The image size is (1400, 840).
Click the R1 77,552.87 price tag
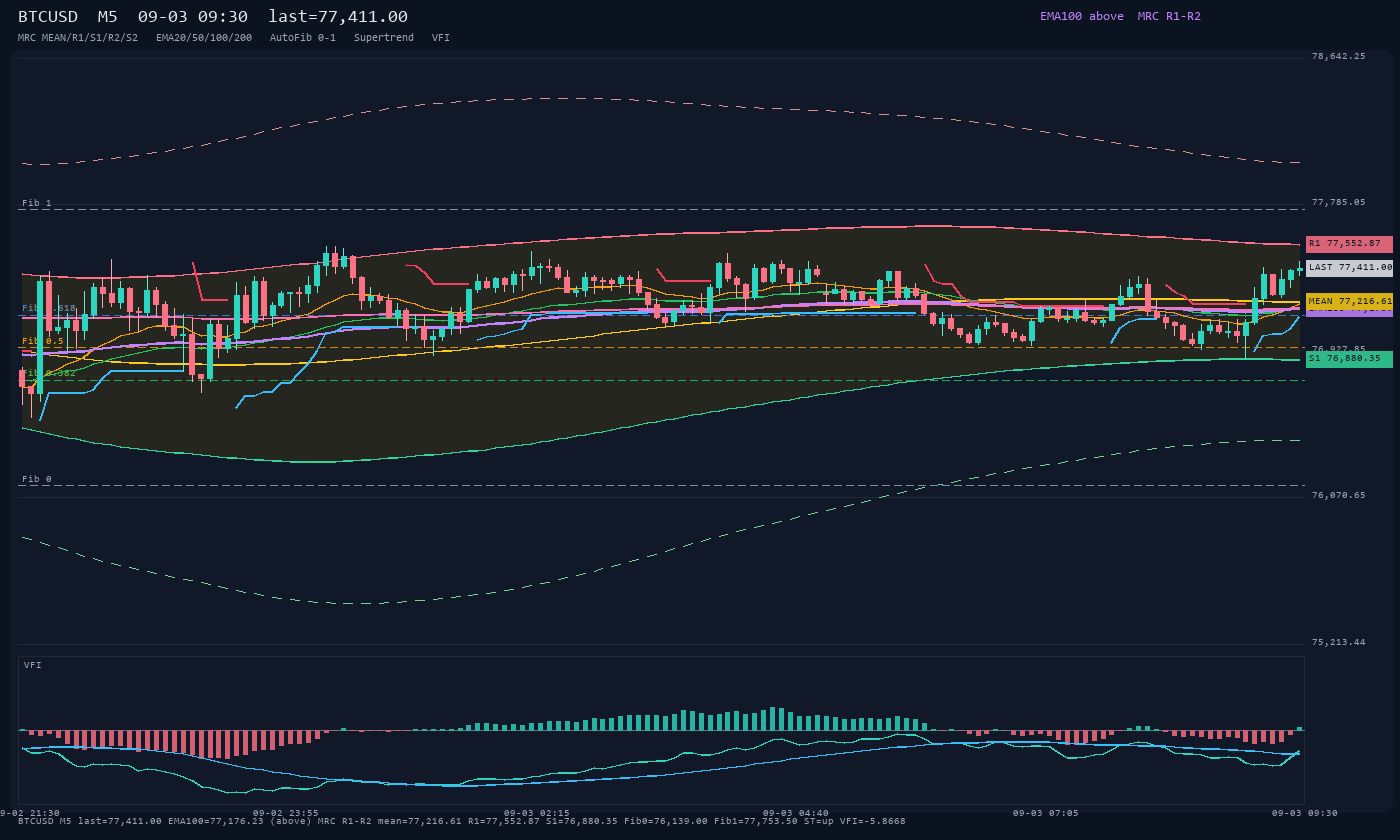1349,244
